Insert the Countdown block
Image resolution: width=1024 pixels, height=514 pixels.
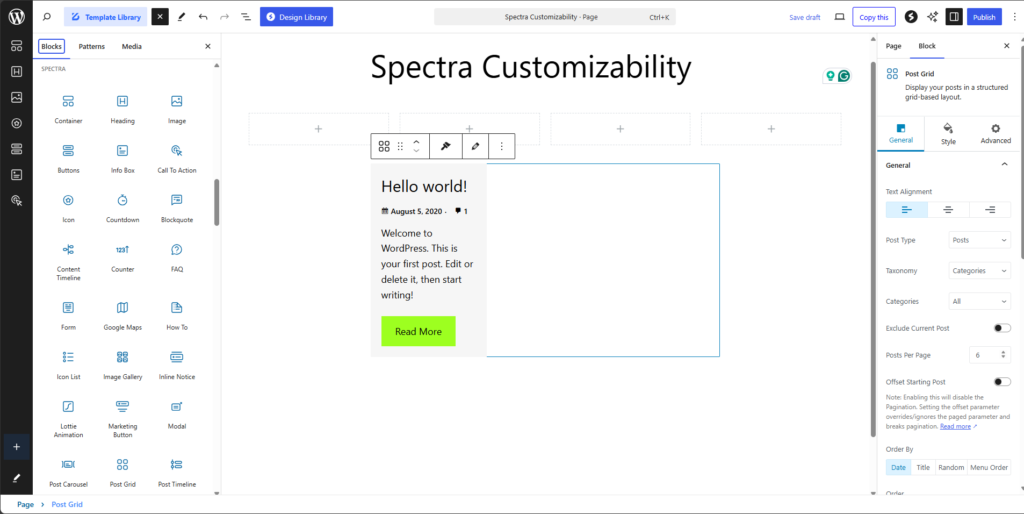tap(122, 208)
